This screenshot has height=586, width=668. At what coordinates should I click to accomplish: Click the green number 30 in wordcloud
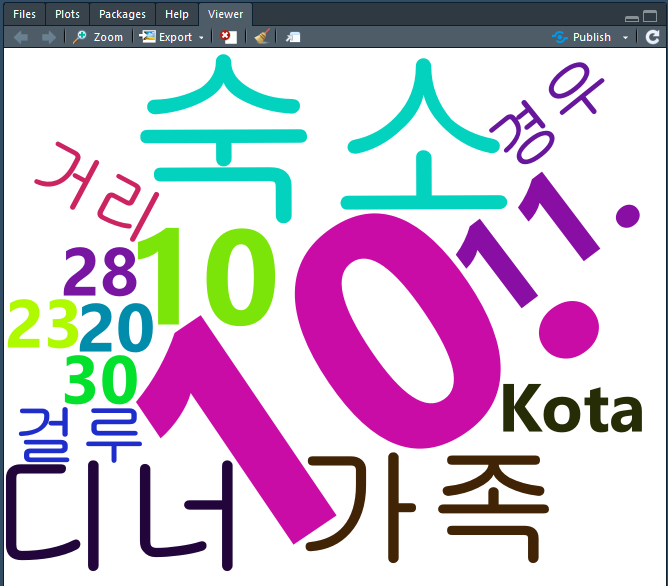[x=101, y=380]
